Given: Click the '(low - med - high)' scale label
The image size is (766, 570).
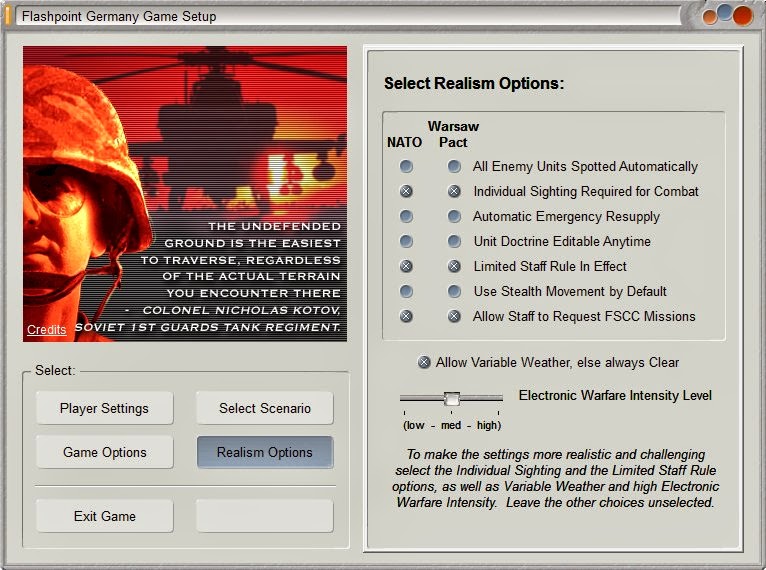Looking at the screenshot, I should (452, 425).
